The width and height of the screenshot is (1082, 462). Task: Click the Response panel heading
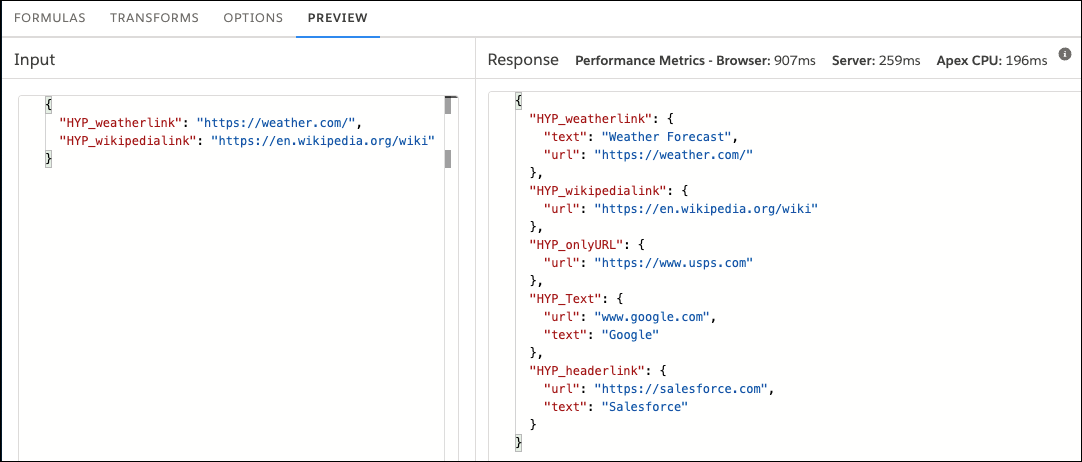pyautogui.click(x=523, y=60)
